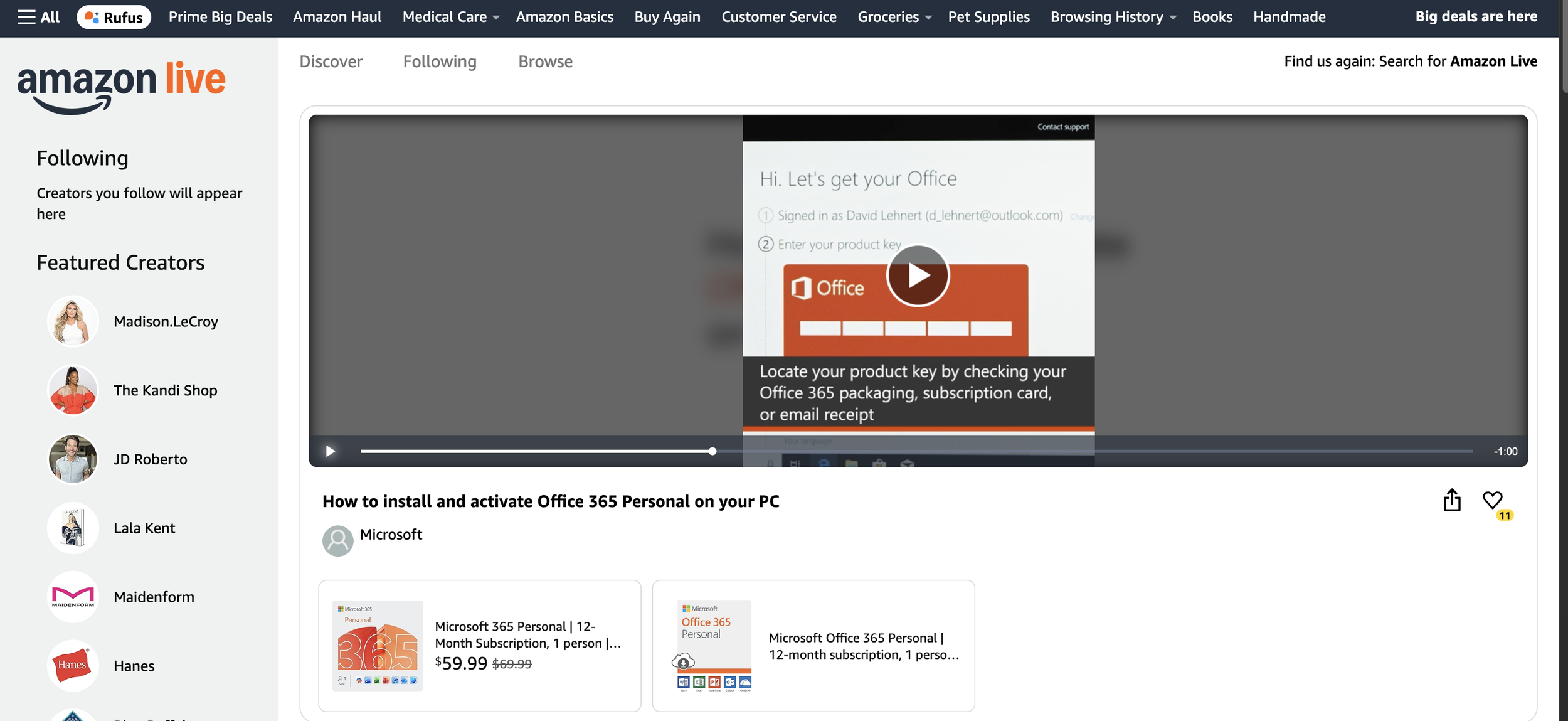Switch to the Following tab
The width and height of the screenshot is (1568, 721).
coord(440,61)
